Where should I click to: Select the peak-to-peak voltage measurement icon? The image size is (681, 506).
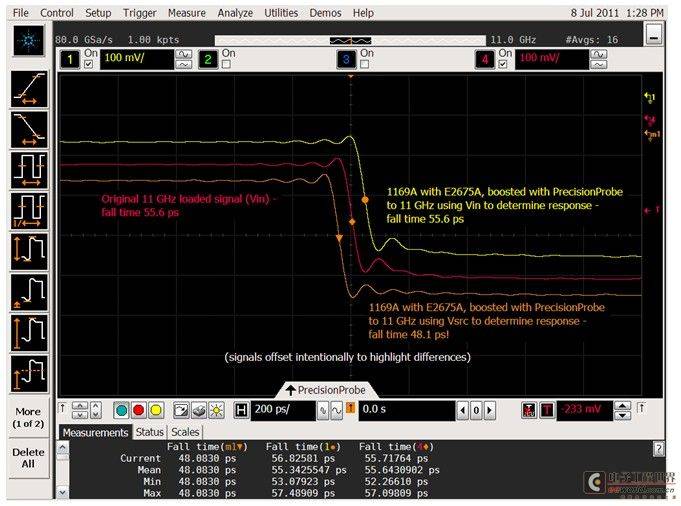(29, 251)
